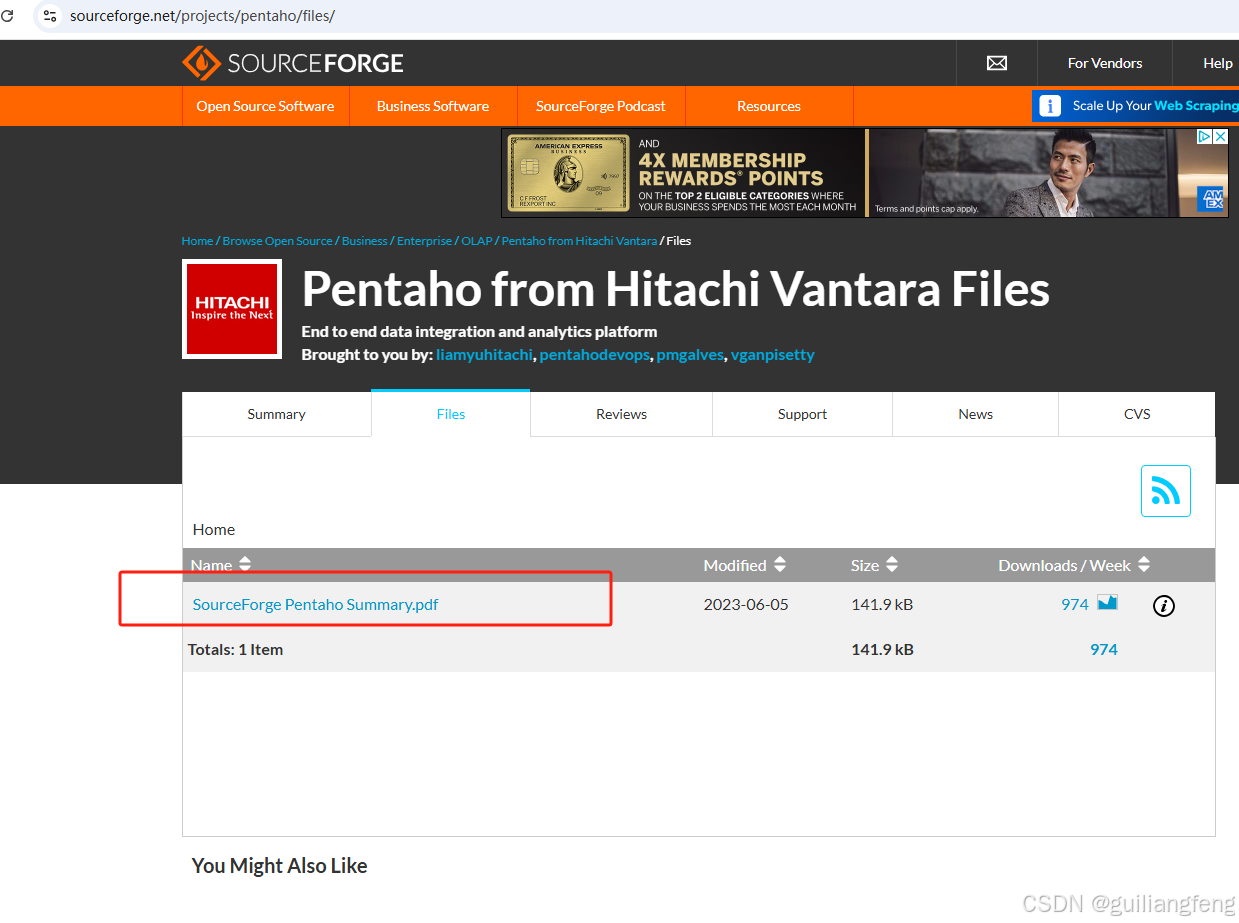Click the Scale Up Your Web Scraping banner
This screenshot has height=923, width=1239.
tap(1135, 106)
